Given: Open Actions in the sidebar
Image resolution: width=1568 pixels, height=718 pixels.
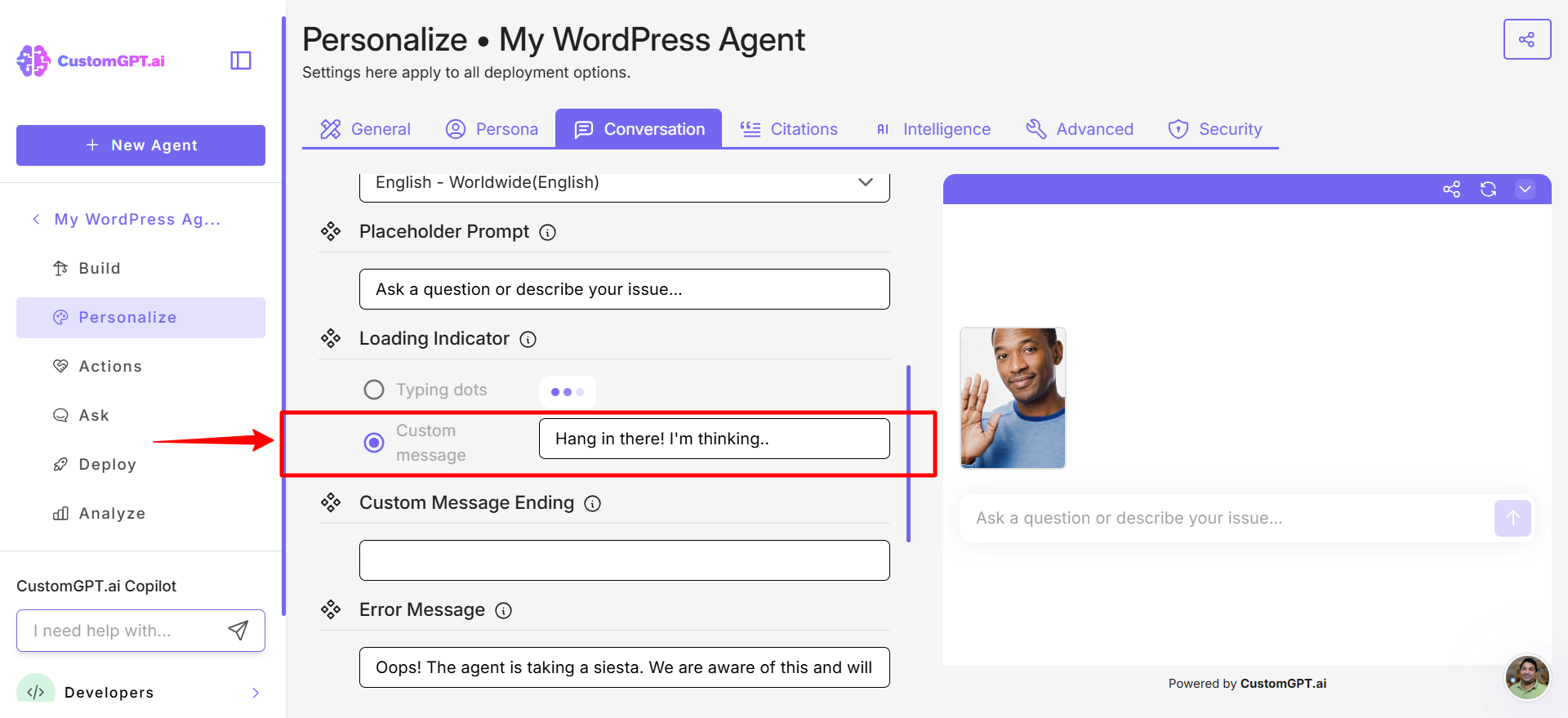Looking at the screenshot, I should tap(140, 367).
